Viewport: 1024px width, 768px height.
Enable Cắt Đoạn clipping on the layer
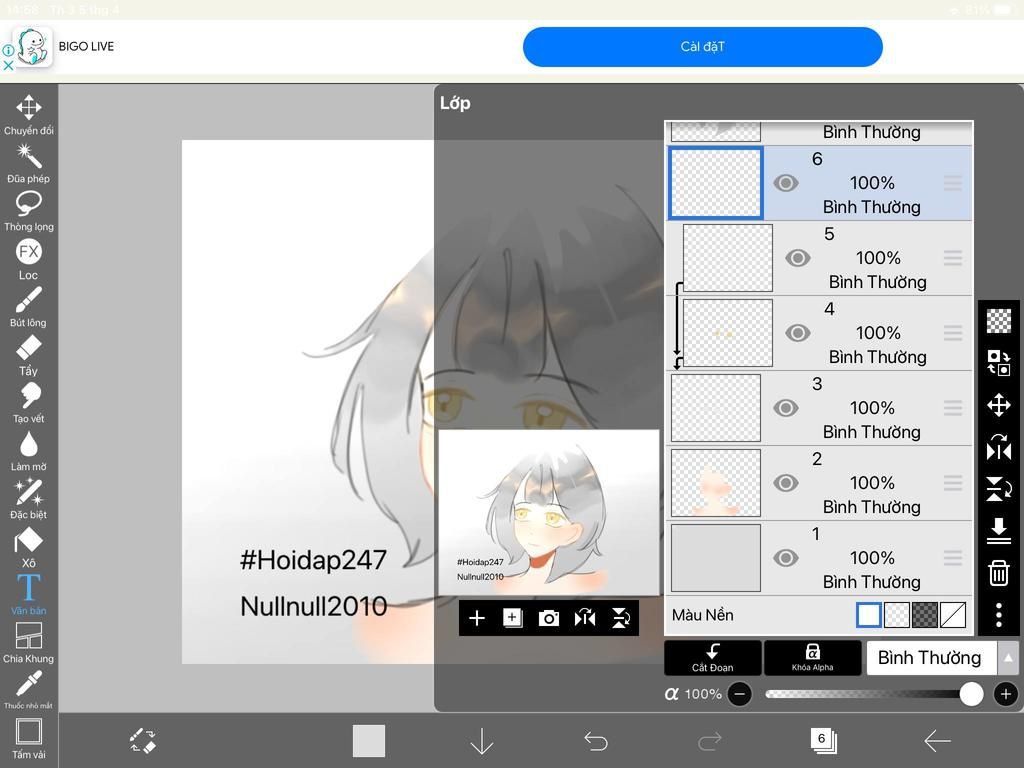[x=712, y=658]
